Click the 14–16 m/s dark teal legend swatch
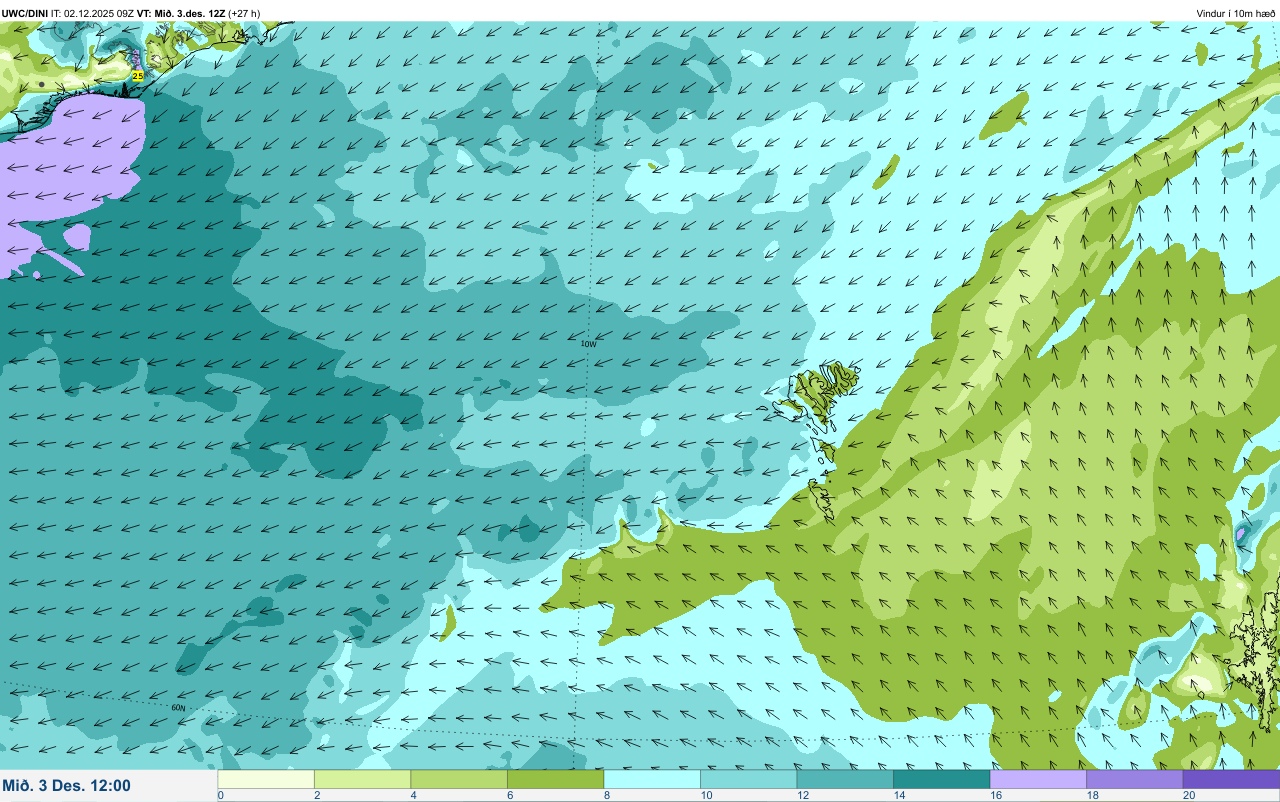The image size is (1280, 802). (x=941, y=779)
